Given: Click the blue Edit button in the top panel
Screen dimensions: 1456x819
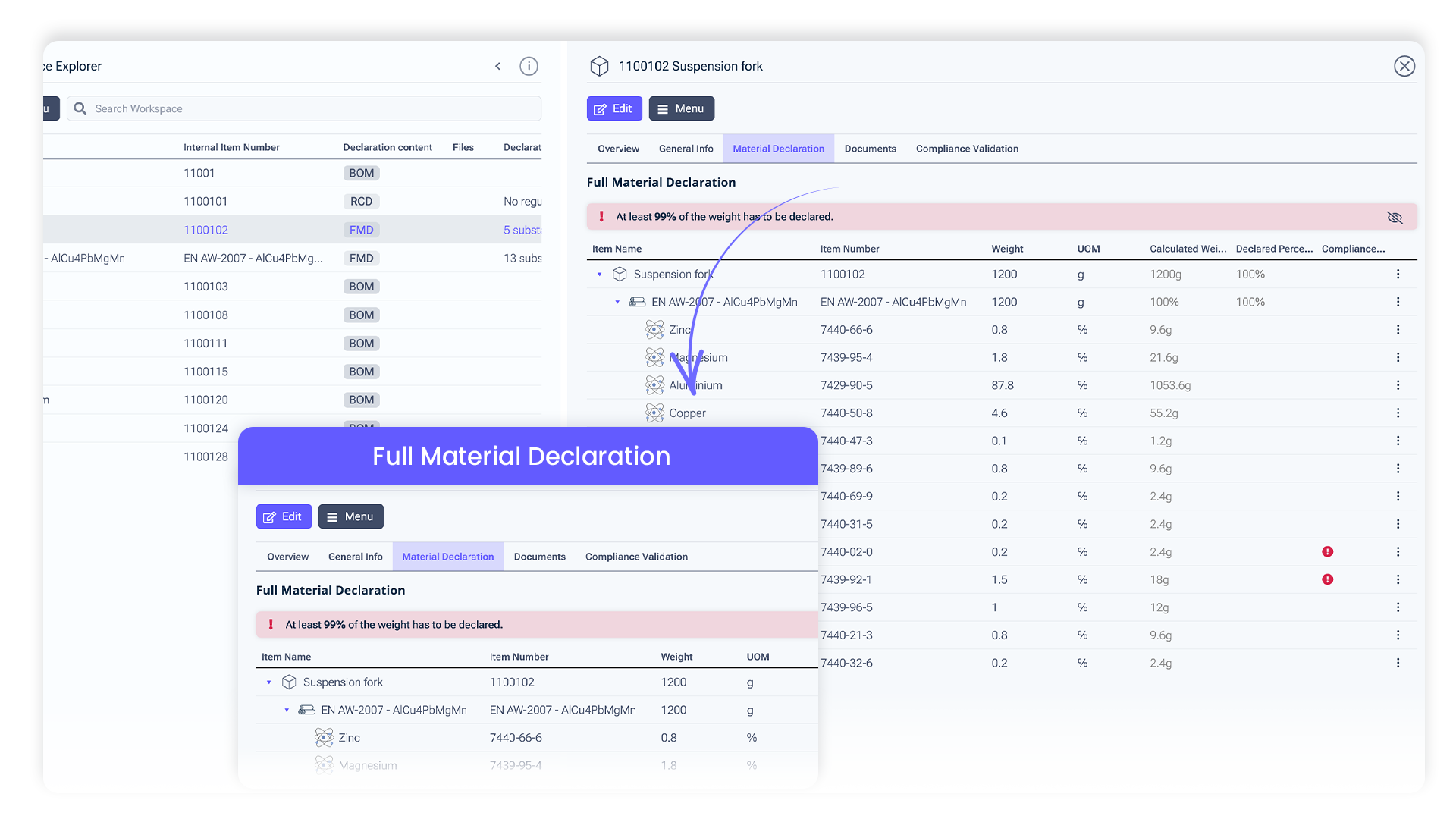Looking at the screenshot, I should tap(613, 109).
